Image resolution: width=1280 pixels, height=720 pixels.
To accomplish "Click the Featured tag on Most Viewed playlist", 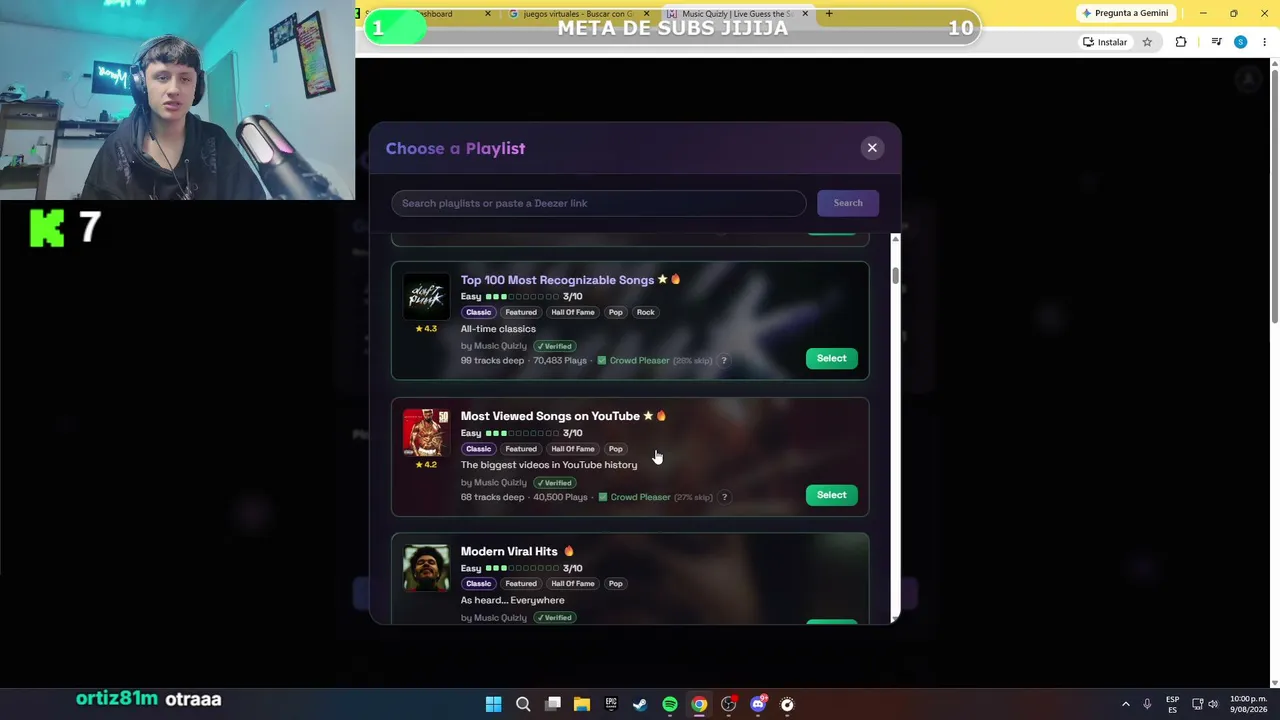I will (x=521, y=449).
